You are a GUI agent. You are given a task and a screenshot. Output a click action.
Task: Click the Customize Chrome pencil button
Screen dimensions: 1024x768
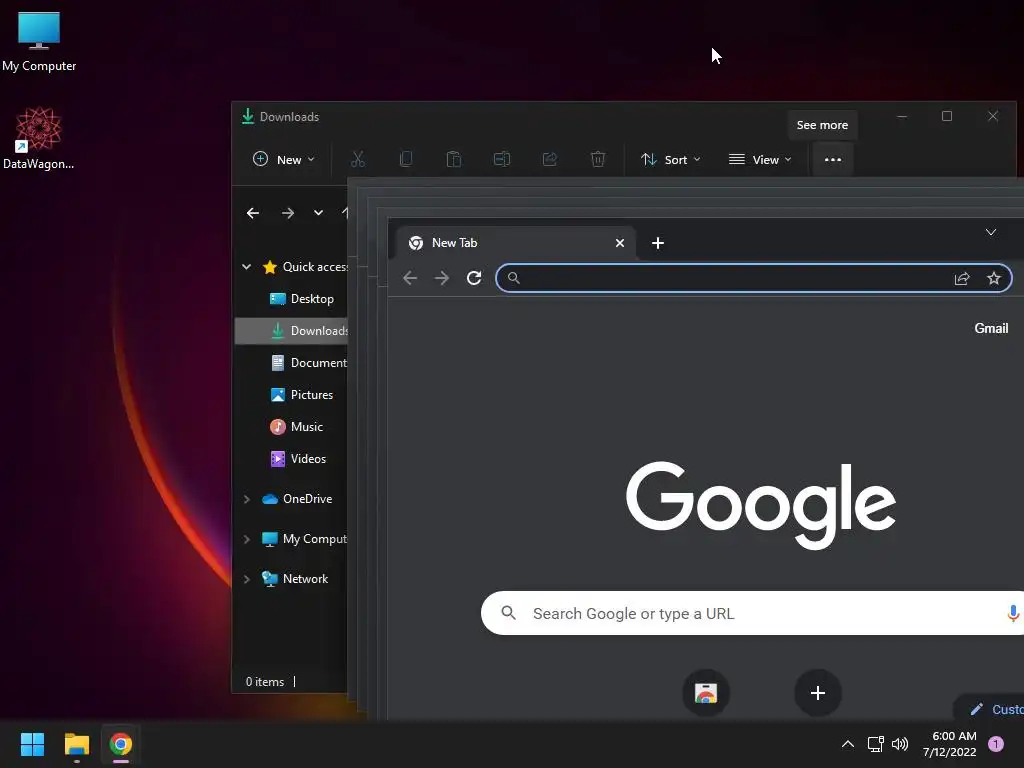tap(991, 709)
